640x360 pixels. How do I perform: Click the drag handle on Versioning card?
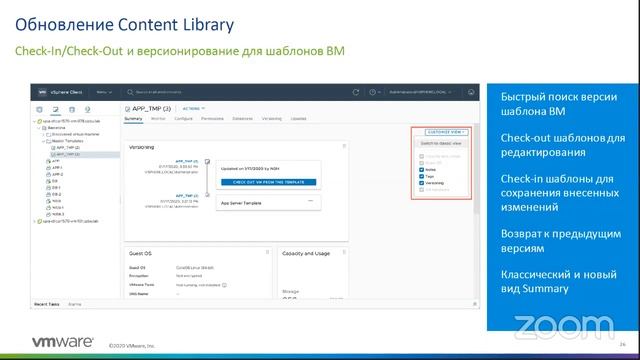pos(344,146)
